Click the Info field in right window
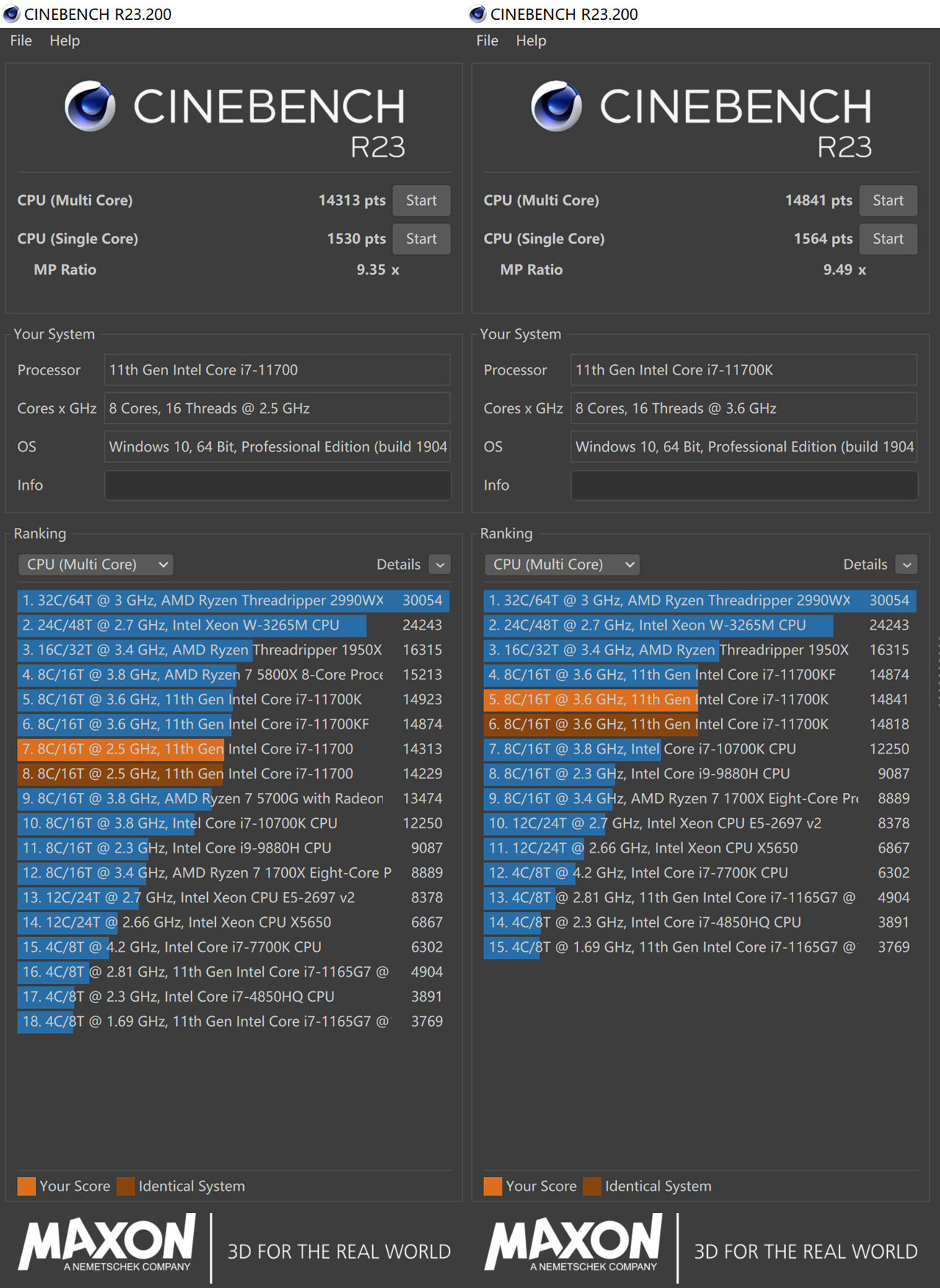The width and height of the screenshot is (940, 1288). pos(745,485)
